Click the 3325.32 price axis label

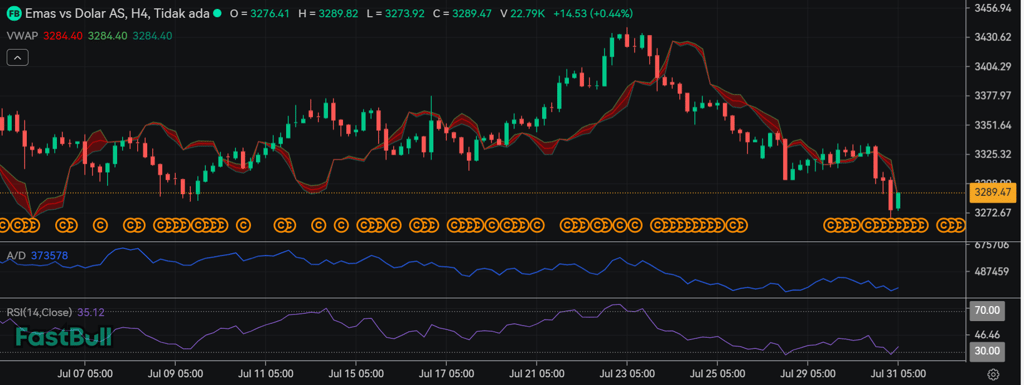coord(992,155)
